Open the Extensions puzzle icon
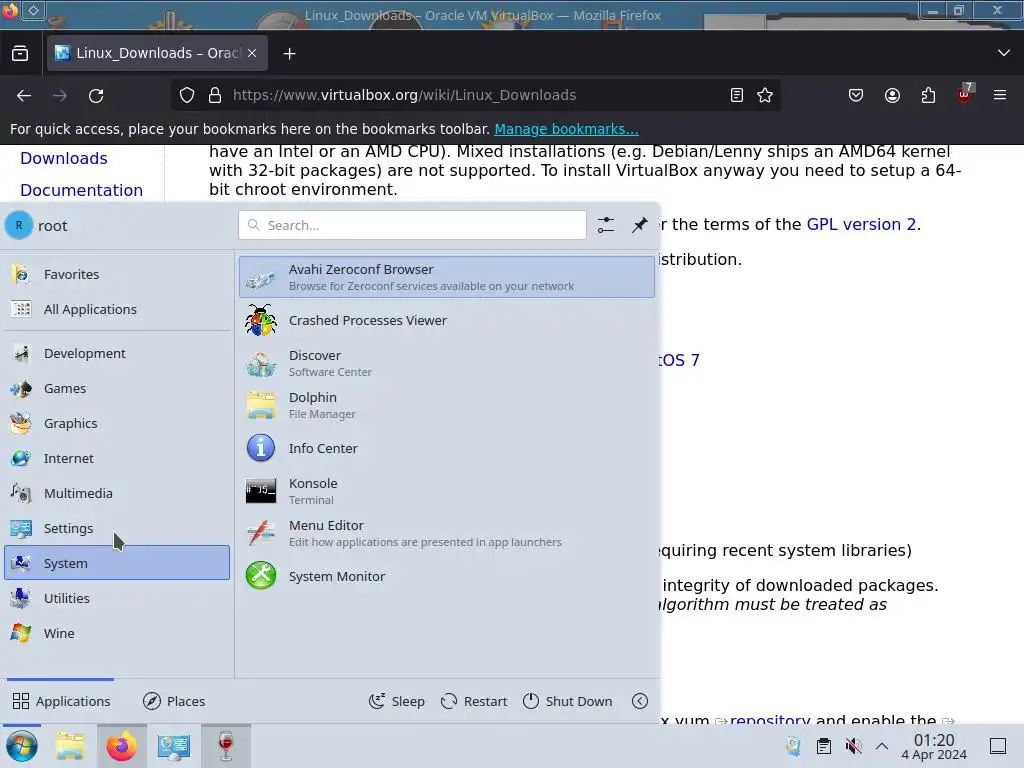 [x=928, y=95]
